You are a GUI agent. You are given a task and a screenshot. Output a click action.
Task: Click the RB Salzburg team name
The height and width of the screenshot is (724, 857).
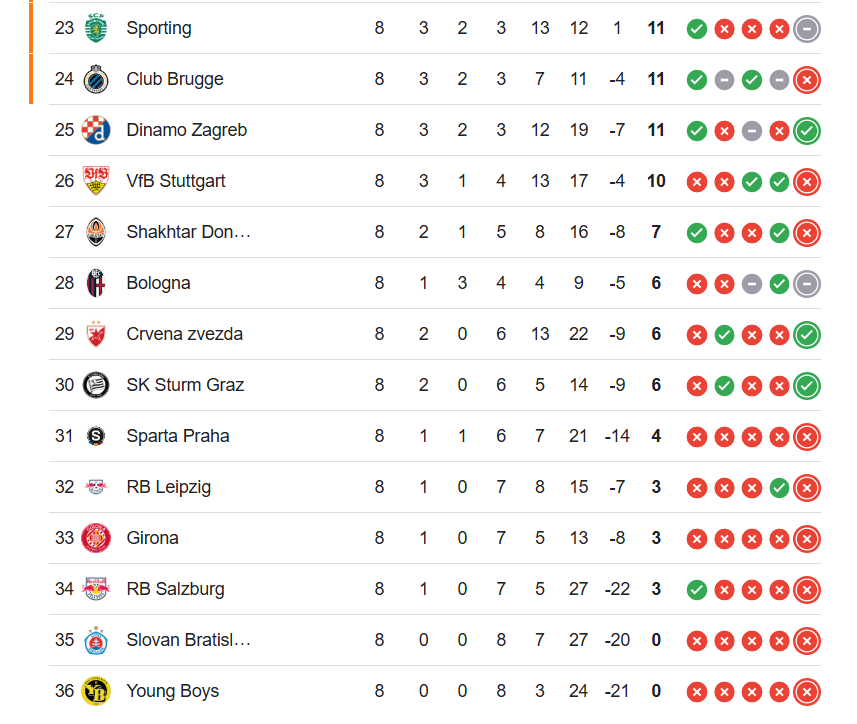point(175,589)
